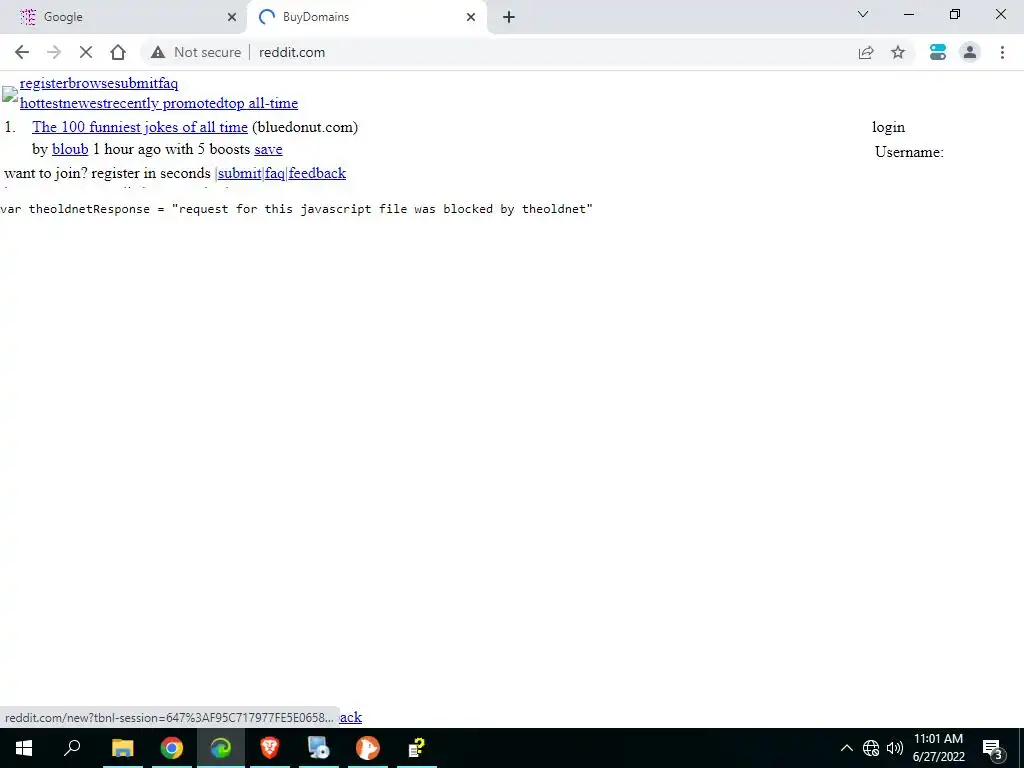Open the notification center with 3 alerts
This screenshot has width=1024, height=768.
point(992,748)
